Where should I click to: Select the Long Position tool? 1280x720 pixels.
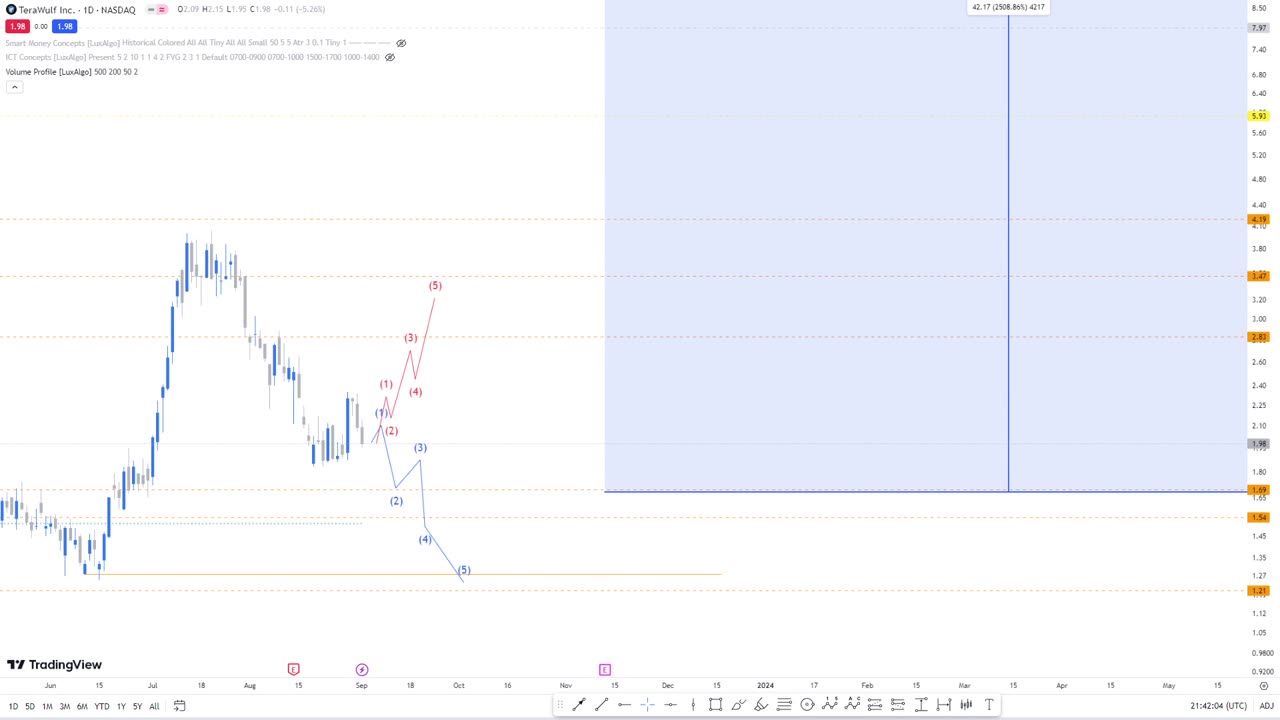click(x=875, y=705)
